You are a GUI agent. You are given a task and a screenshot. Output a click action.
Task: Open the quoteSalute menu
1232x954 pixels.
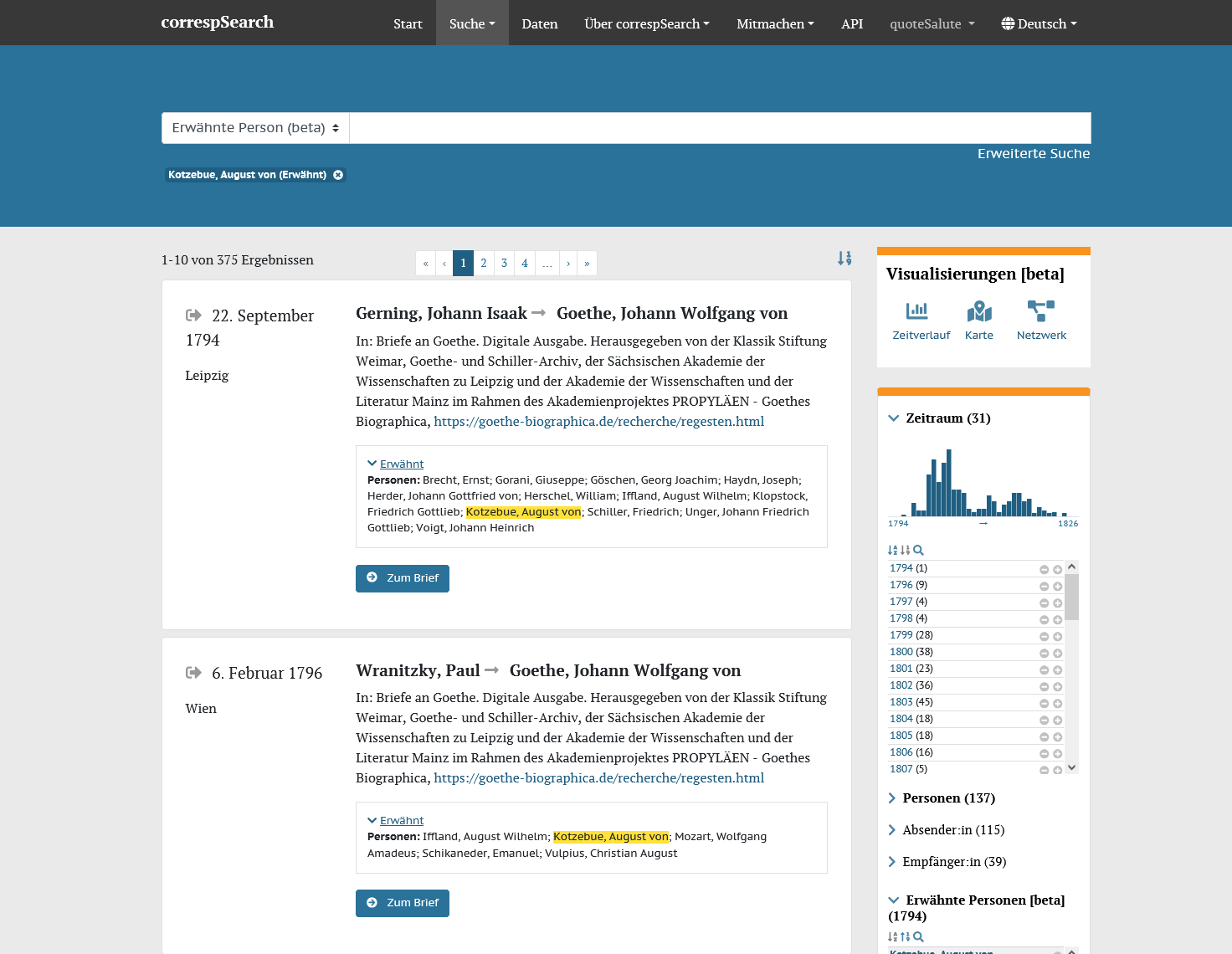(932, 23)
